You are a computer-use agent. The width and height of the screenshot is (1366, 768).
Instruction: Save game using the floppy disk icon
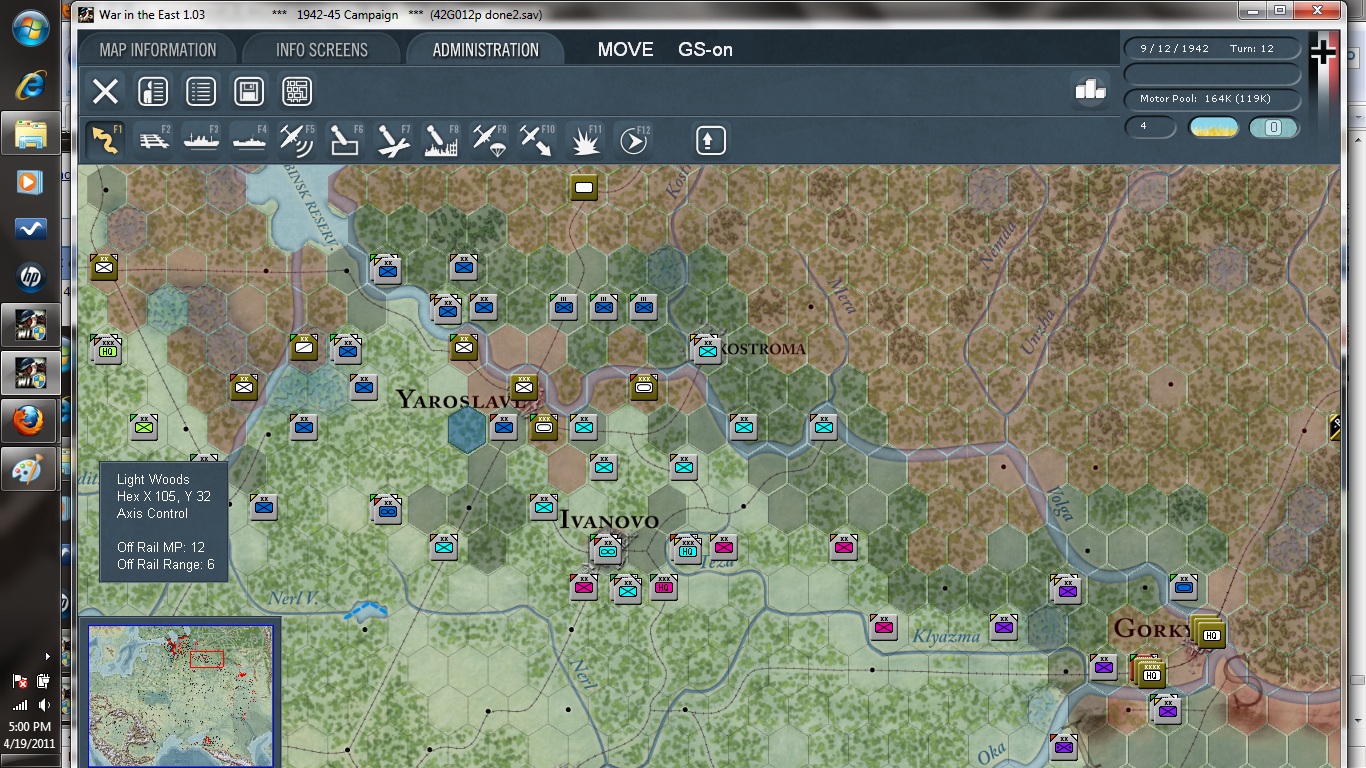coord(249,92)
